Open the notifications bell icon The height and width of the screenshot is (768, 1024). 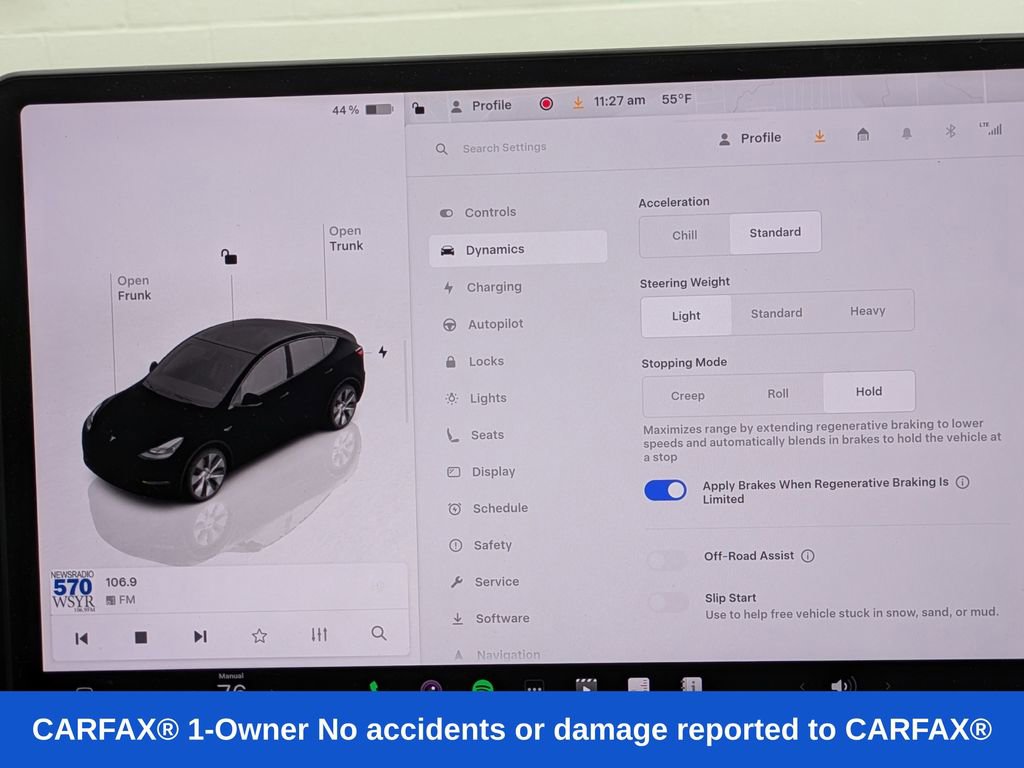coord(906,133)
